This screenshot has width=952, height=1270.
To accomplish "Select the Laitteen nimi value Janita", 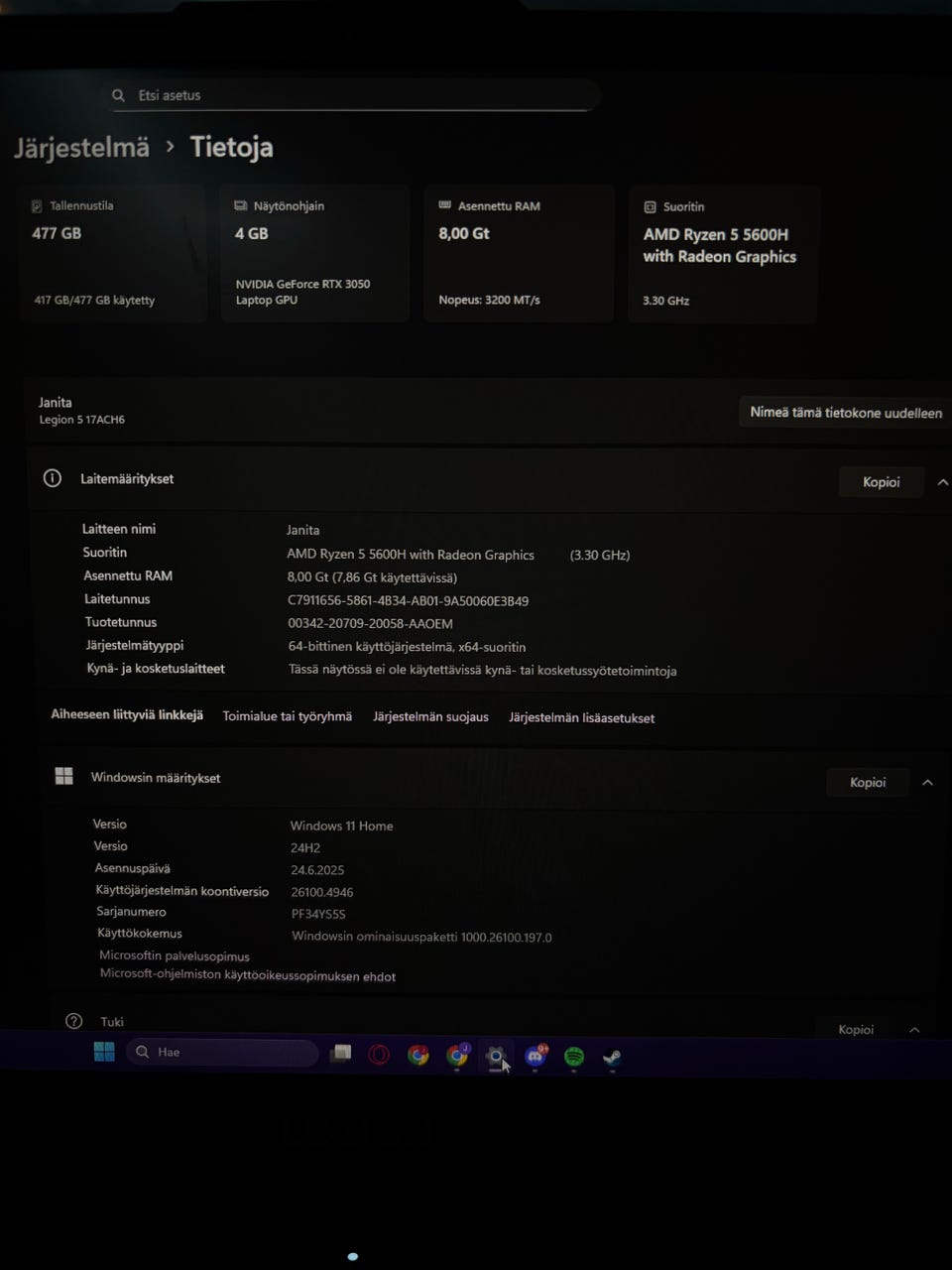I will tap(303, 531).
